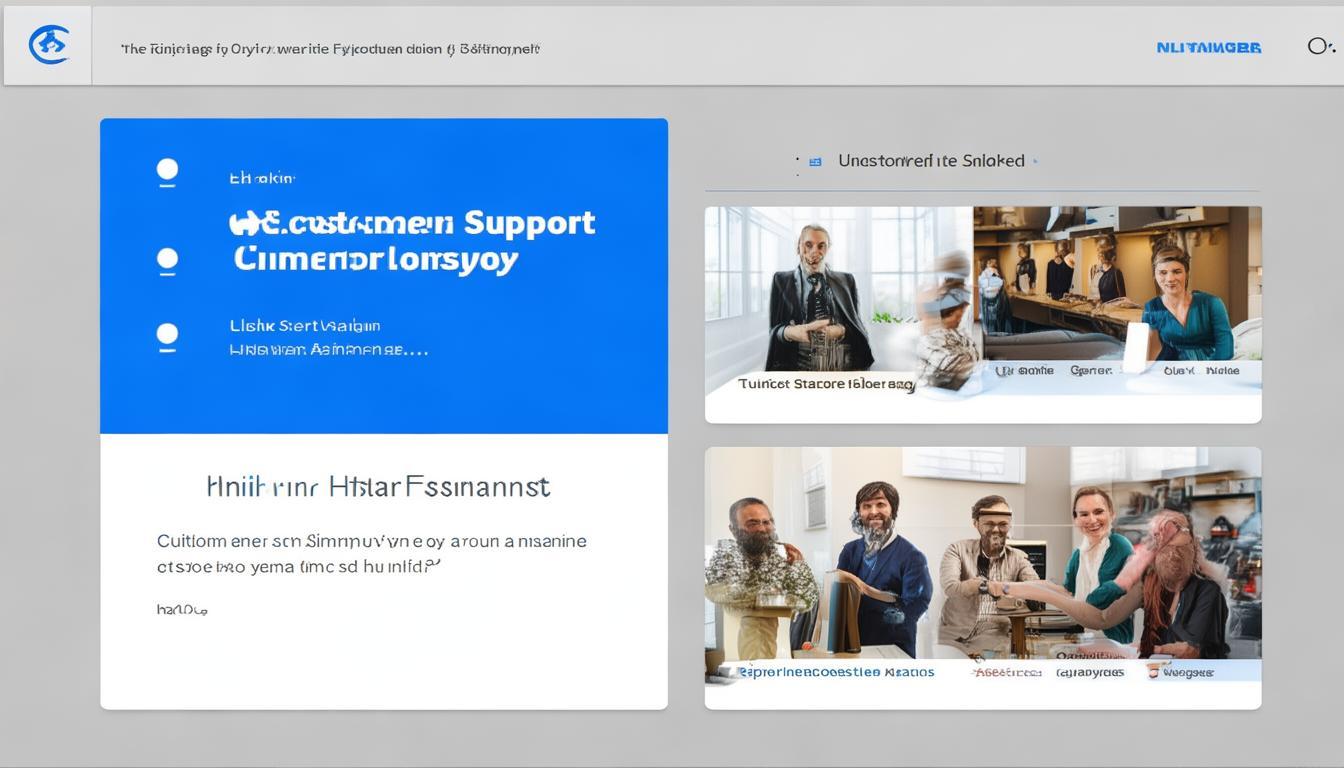Expand the small arrow right of the right-panel heading
Screen dimensions: 1344x768
click(1035, 161)
